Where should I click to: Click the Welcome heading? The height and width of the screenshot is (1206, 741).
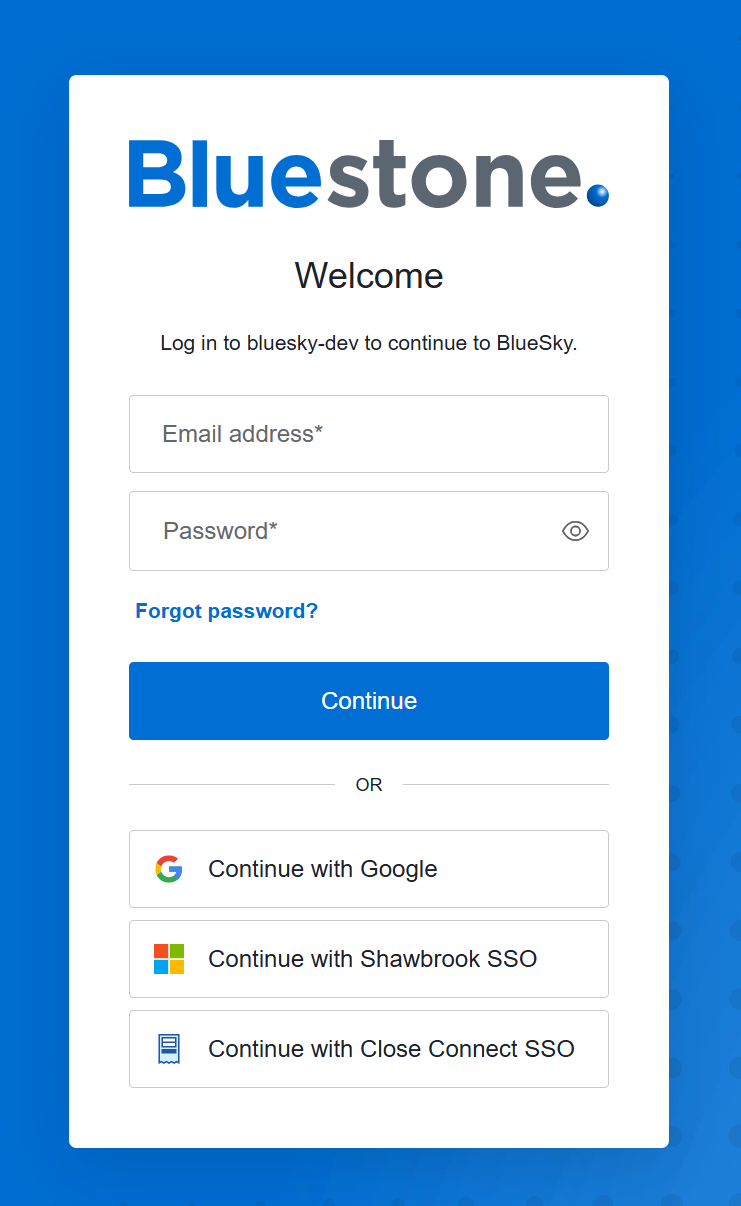coord(369,276)
